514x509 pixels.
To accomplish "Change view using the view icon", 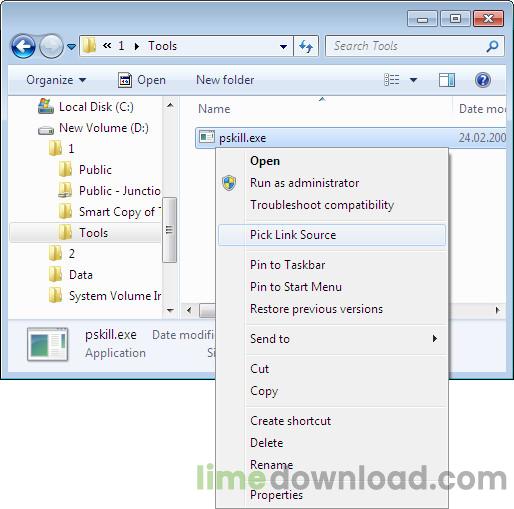I will tap(392, 80).
